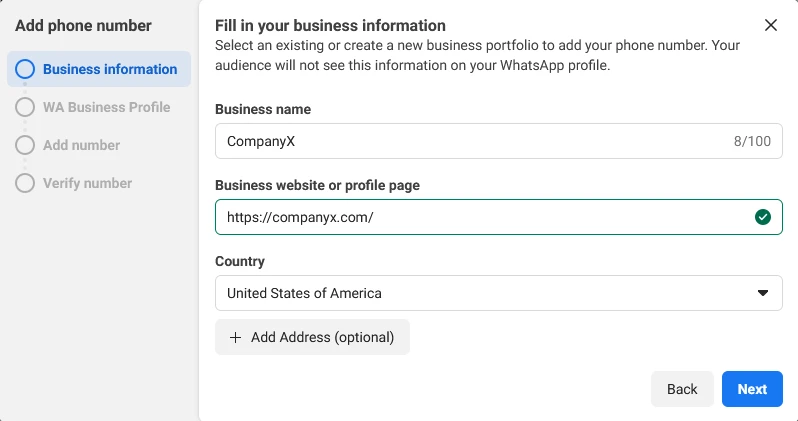Click the Add number step circle
The width and height of the screenshot is (798, 421).
pos(25,145)
